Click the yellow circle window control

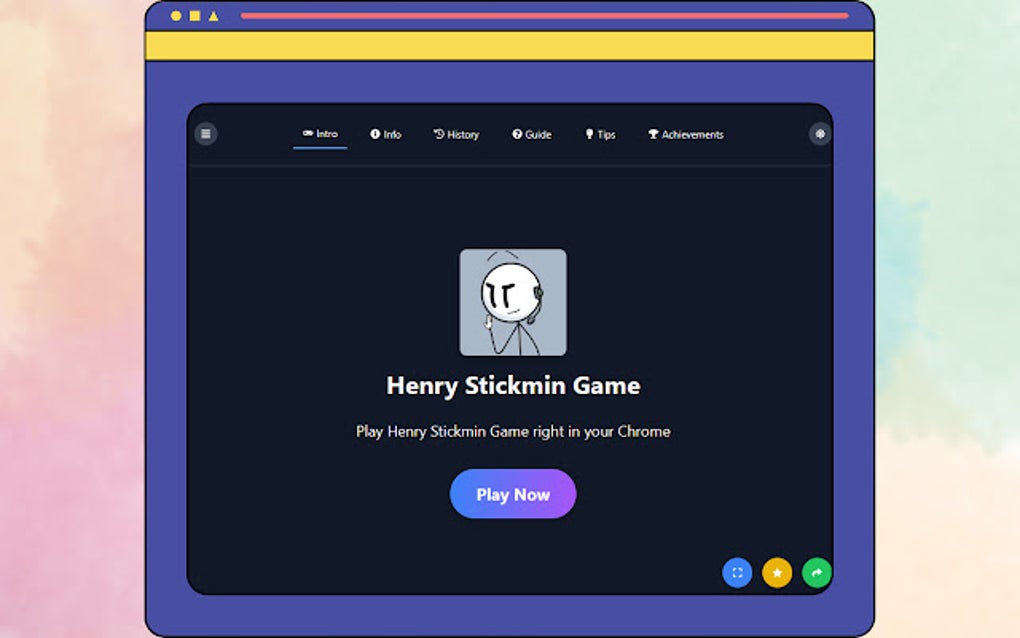(176, 16)
